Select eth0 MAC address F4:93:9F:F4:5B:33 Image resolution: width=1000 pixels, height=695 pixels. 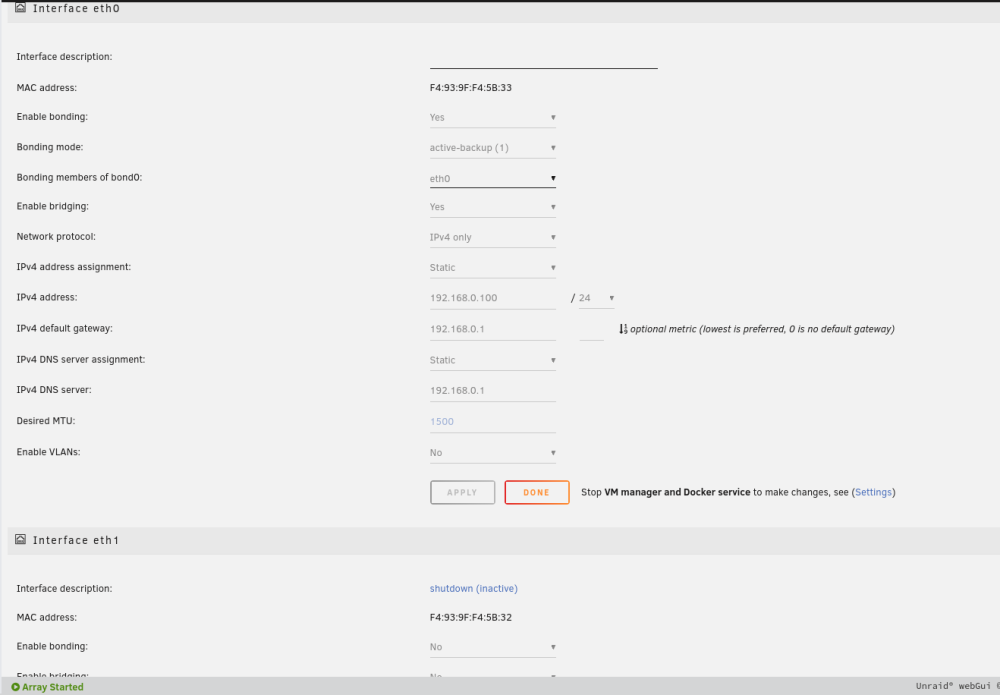pyautogui.click(x=471, y=88)
